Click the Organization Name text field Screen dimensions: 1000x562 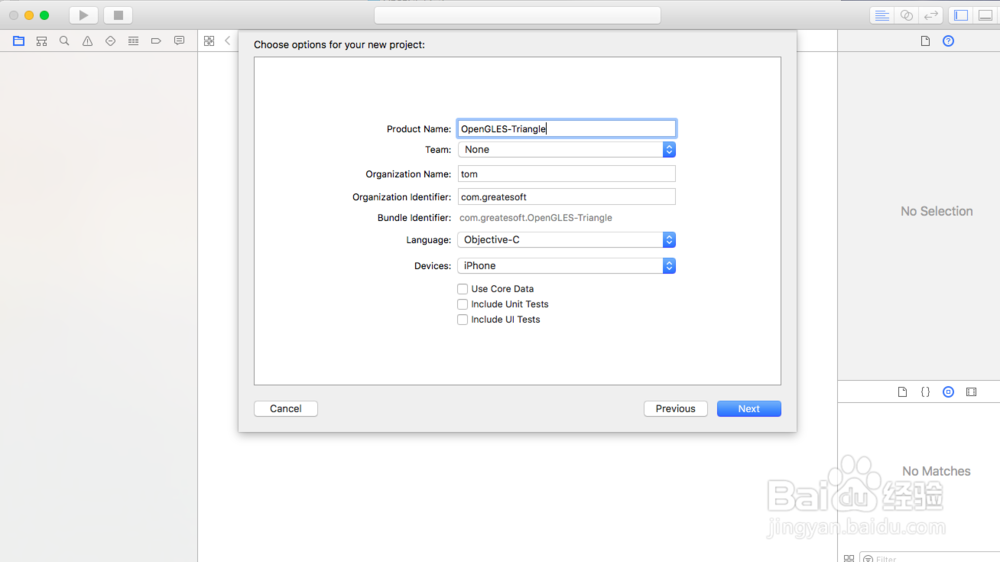[566, 174]
